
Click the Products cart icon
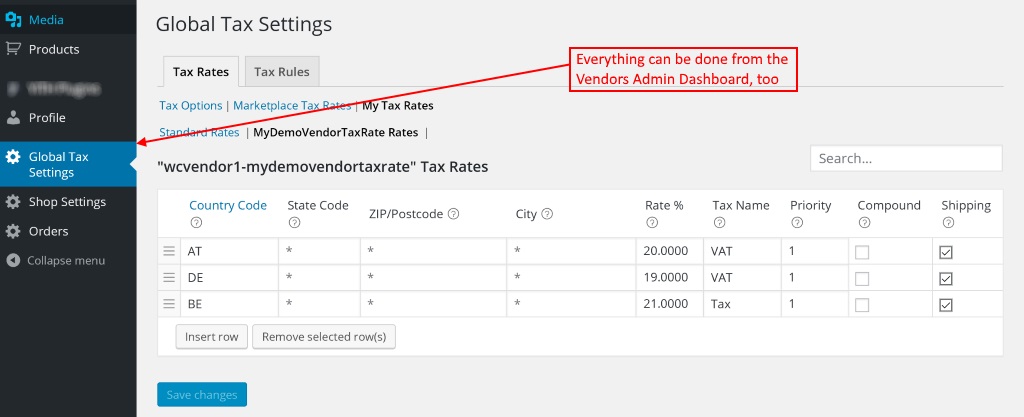(x=13, y=49)
